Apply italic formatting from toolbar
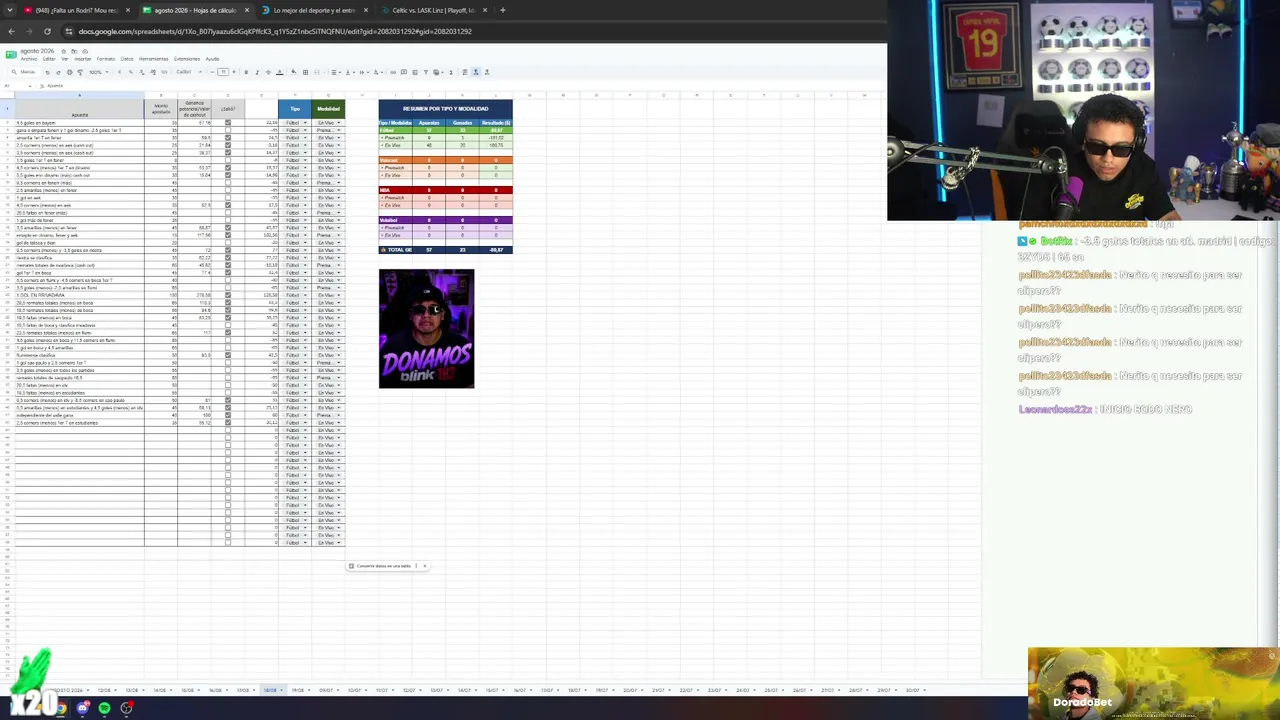The width and height of the screenshot is (1280, 720). [257, 72]
